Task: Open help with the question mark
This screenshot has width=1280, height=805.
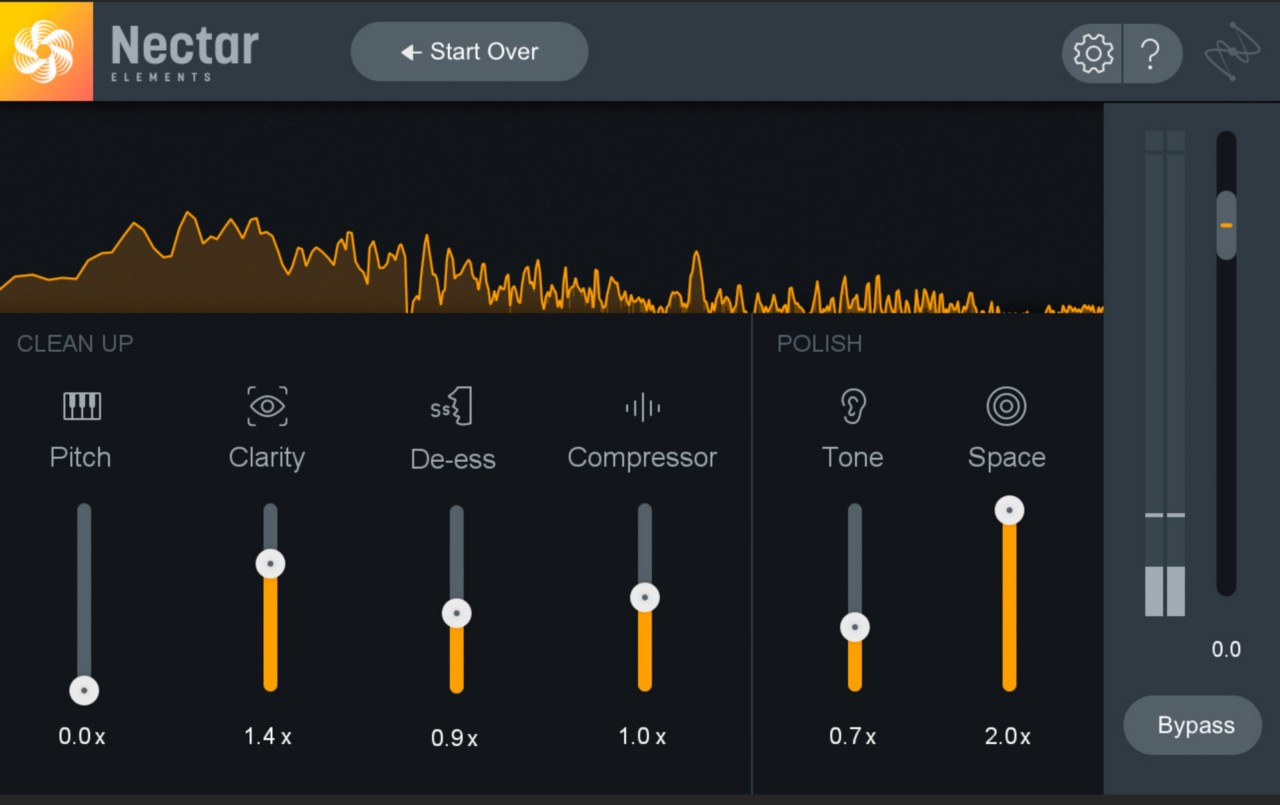Action: pos(1152,53)
